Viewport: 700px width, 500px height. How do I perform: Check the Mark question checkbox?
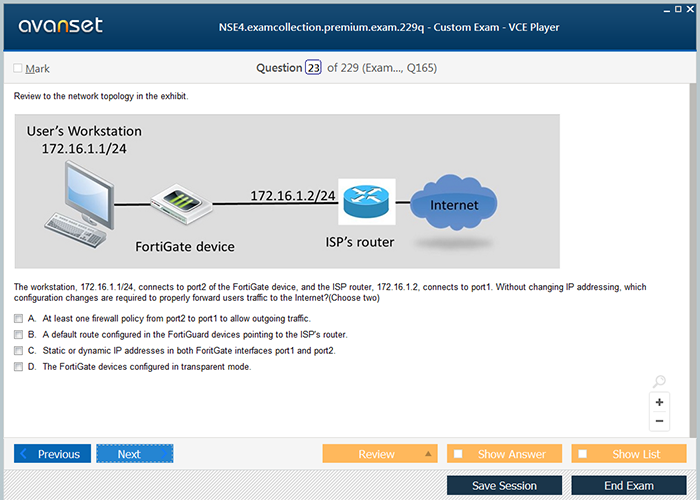pyautogui.click(x=18, y=68)
